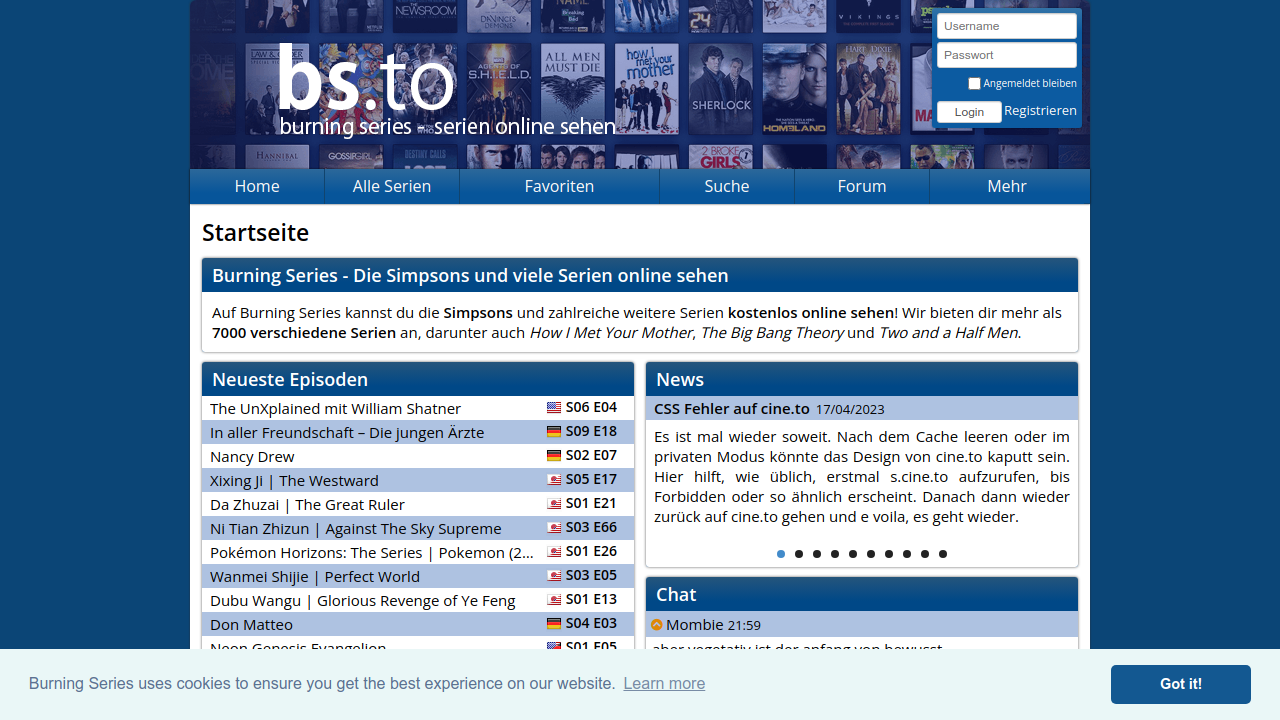Focus the Username input field
1280x720 pixels.
(x=1007, y=26)
